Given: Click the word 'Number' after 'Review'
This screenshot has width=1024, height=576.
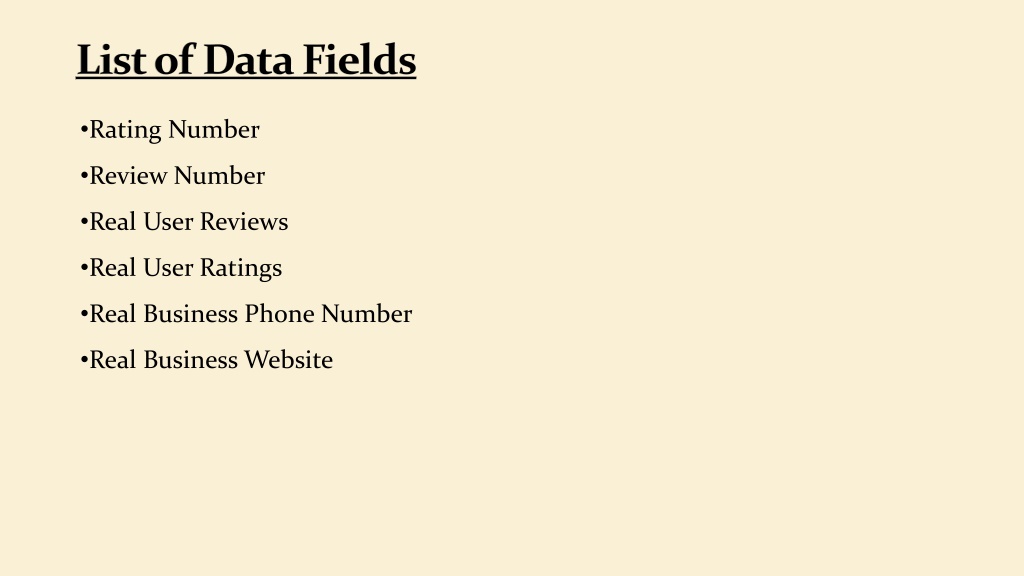Looking at the screenshot, I should point(219,176).
